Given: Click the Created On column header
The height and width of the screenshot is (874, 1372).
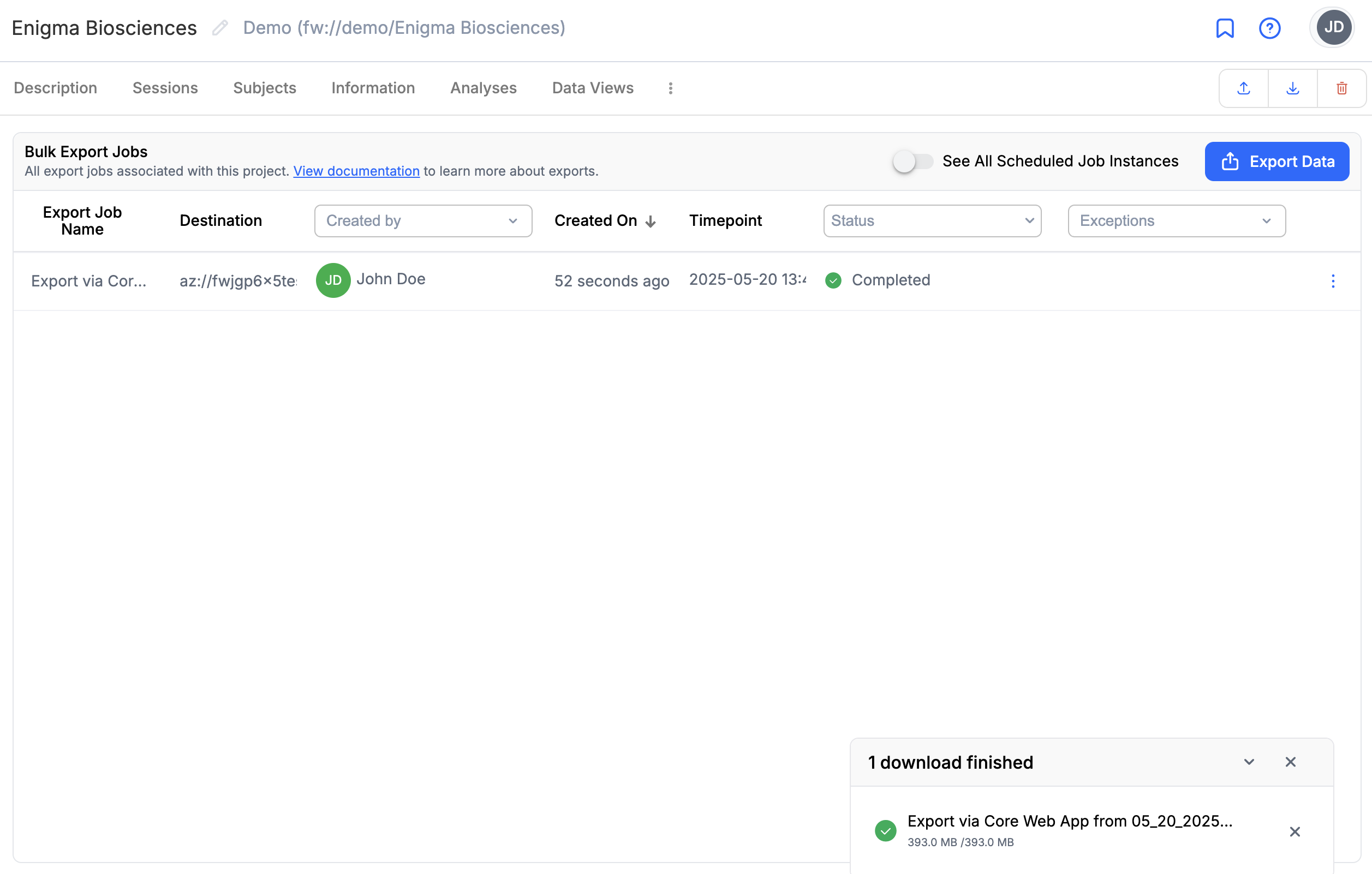Looking at the screenshot, I should tap(595, 221).
